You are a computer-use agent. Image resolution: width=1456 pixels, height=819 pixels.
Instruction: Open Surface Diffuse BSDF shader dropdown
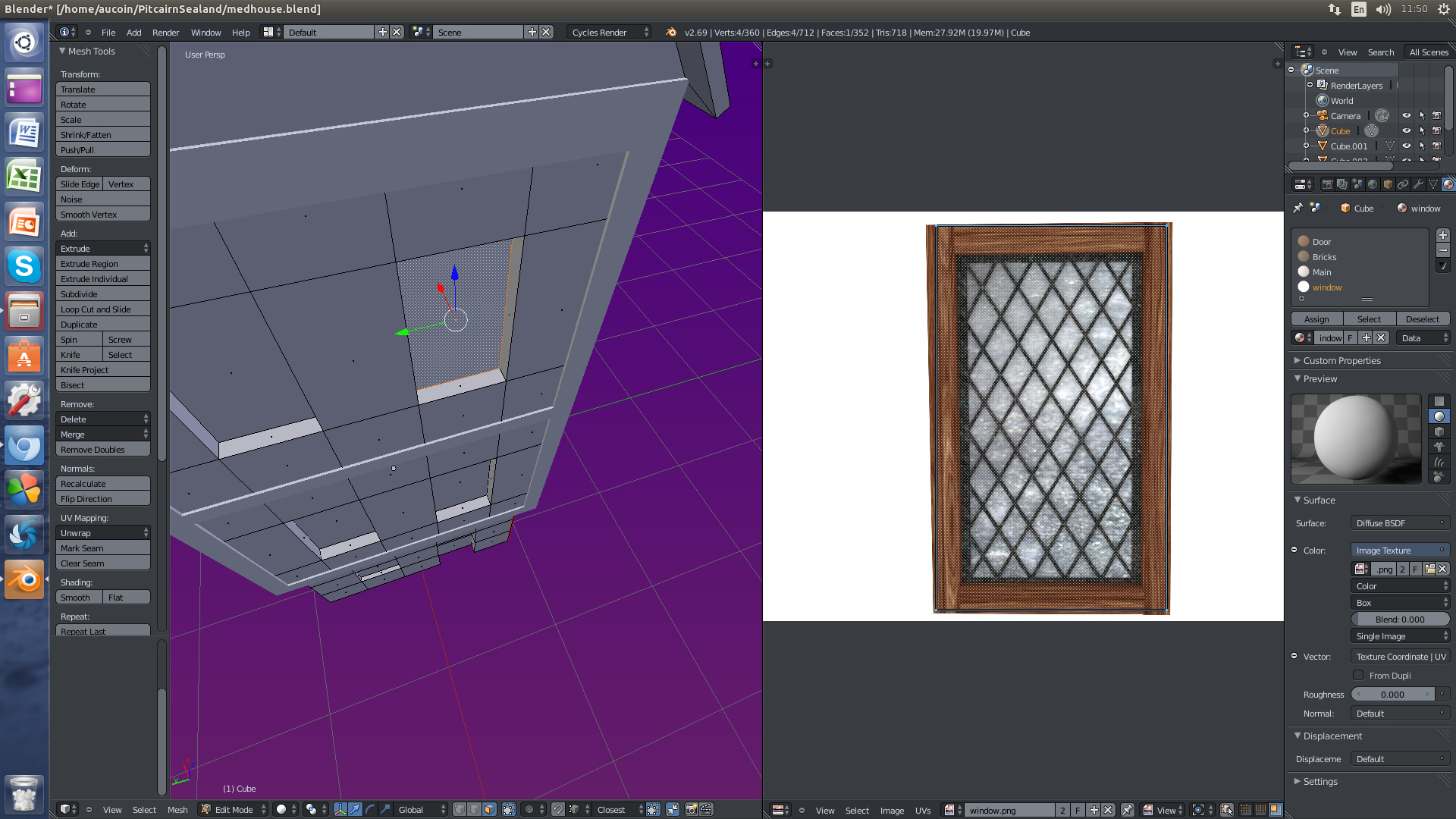[1400, 522]
